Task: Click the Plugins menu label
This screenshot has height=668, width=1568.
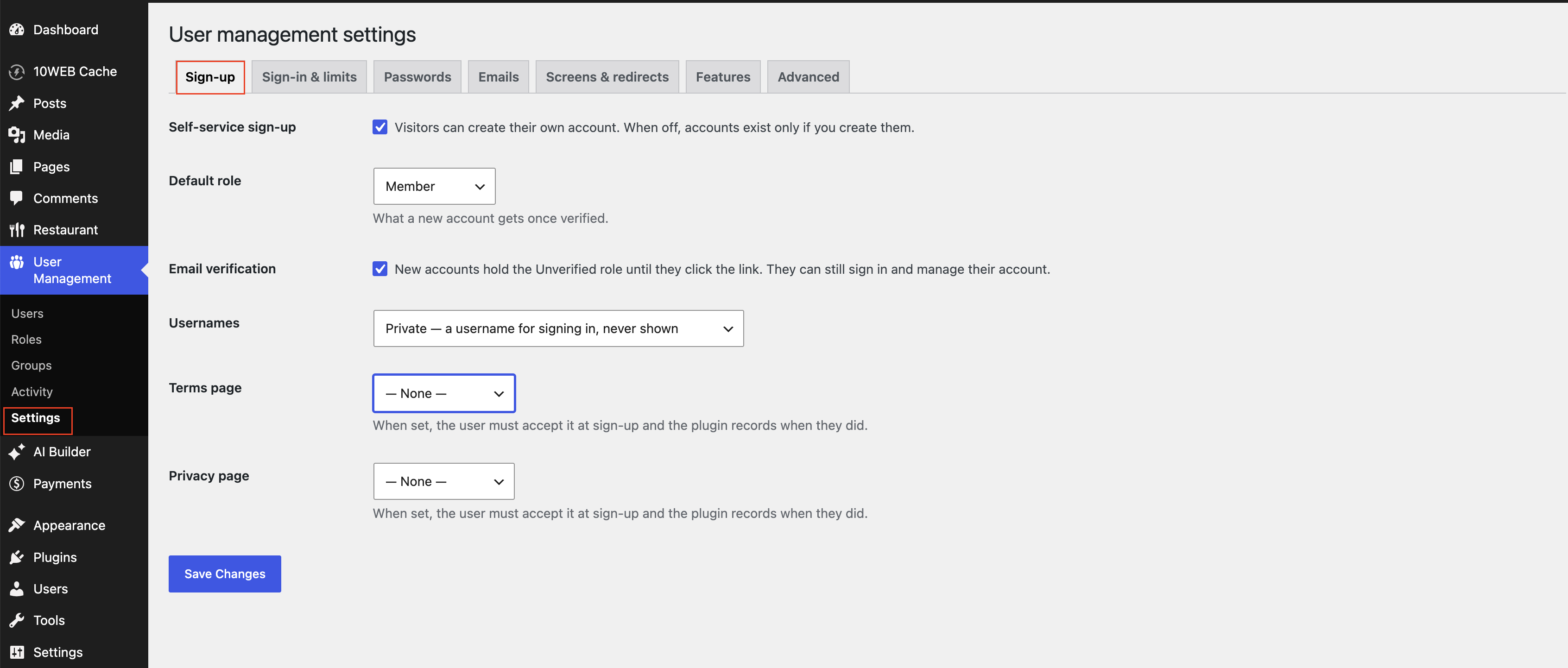Action: [55, 557]
